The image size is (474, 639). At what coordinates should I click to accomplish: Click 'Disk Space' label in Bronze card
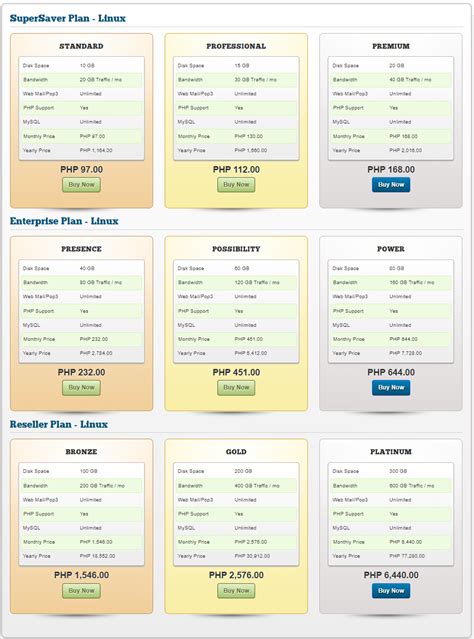coord(36,471)
